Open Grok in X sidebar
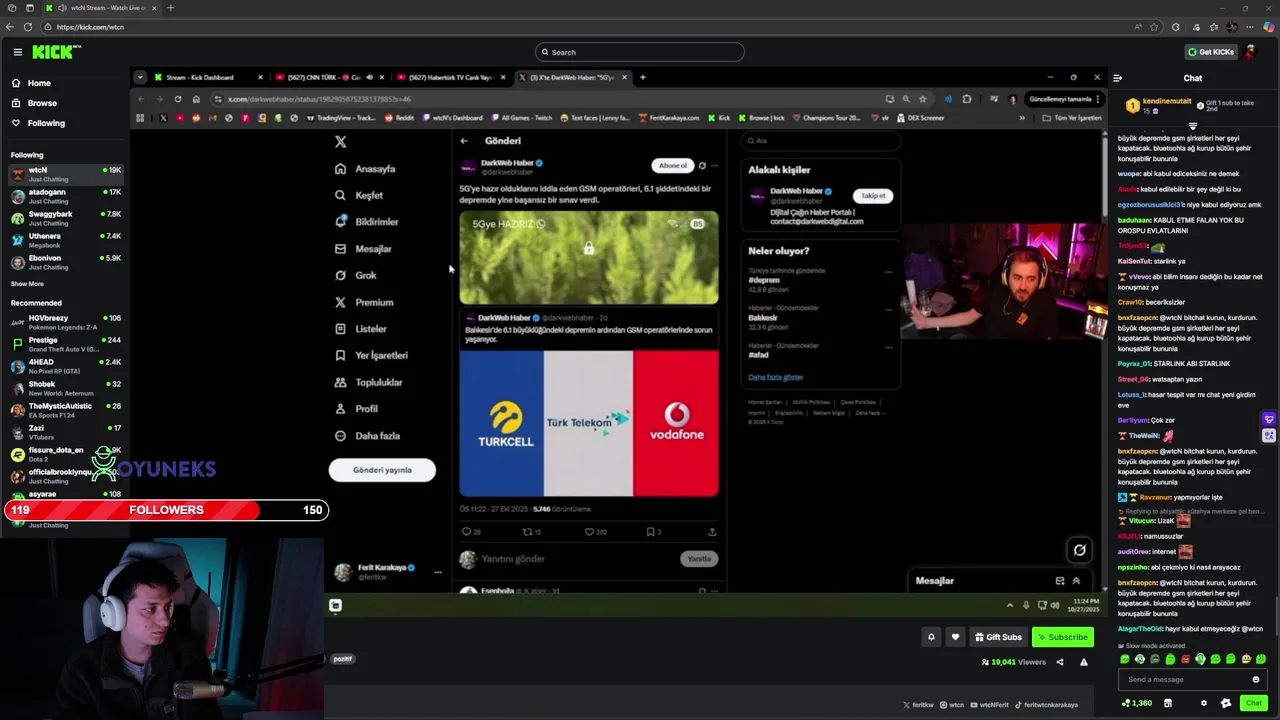This screenshot has height=720, width=1280. pyautogui.click(x=356, y=275)
